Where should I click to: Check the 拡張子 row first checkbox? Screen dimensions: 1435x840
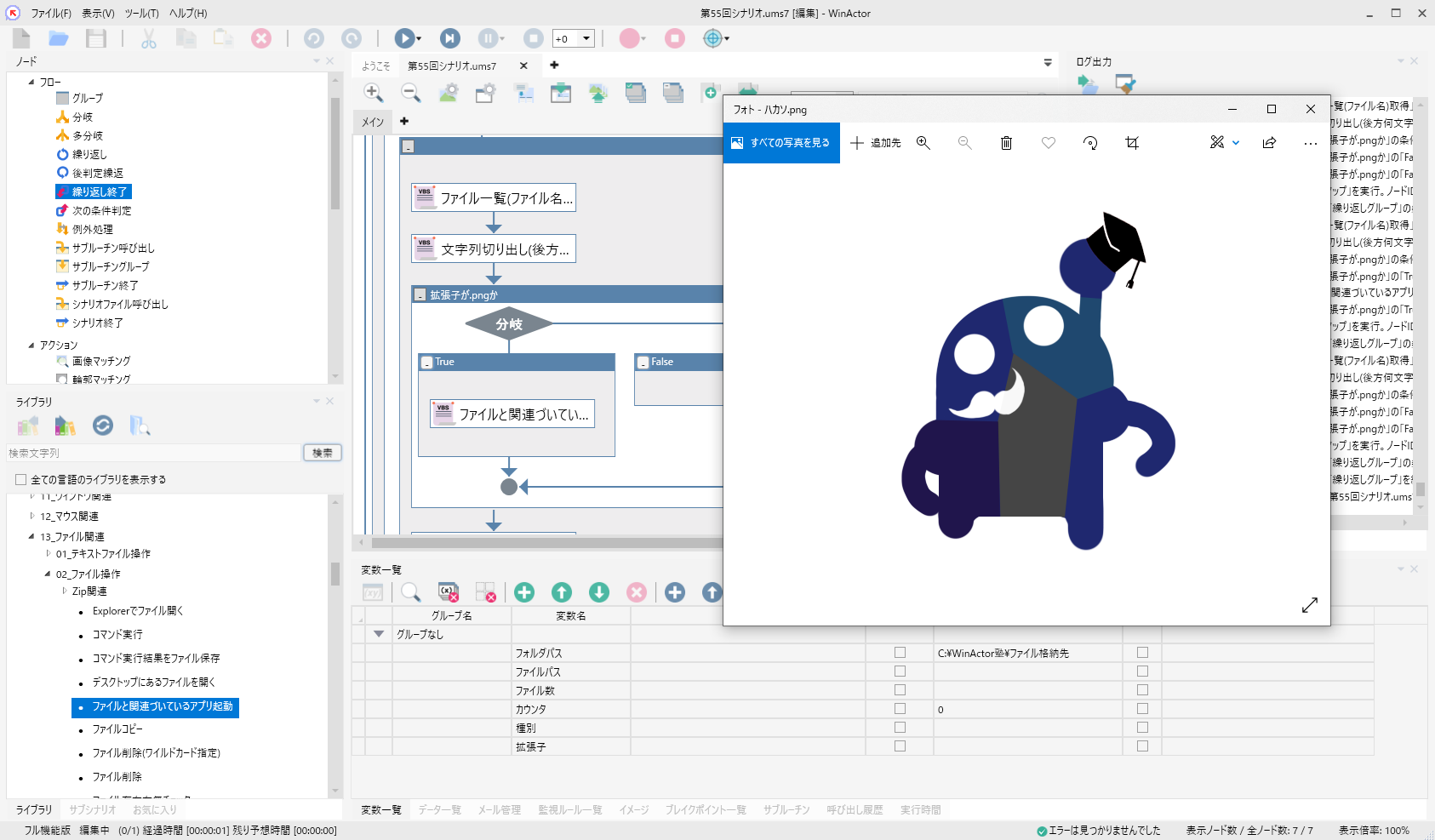click(900, 746)
